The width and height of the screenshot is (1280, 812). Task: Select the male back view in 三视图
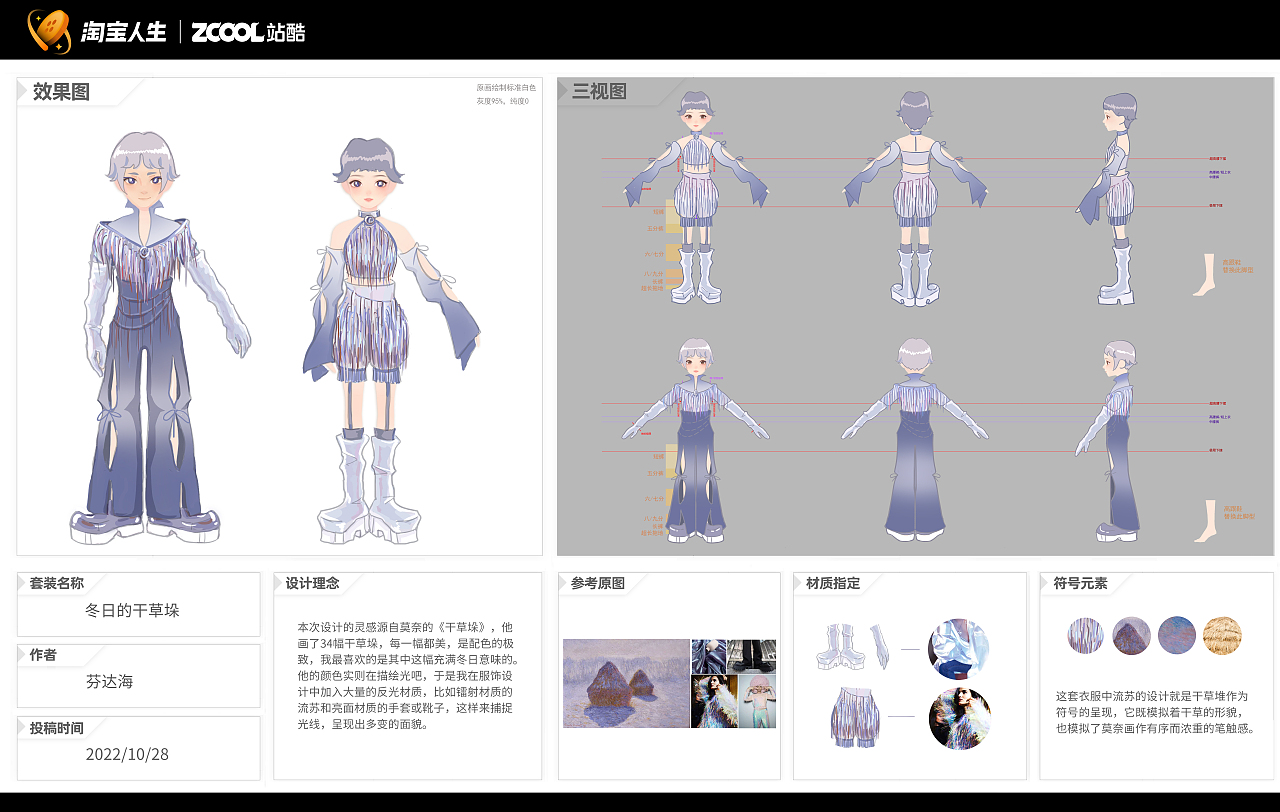coord(914,440)
